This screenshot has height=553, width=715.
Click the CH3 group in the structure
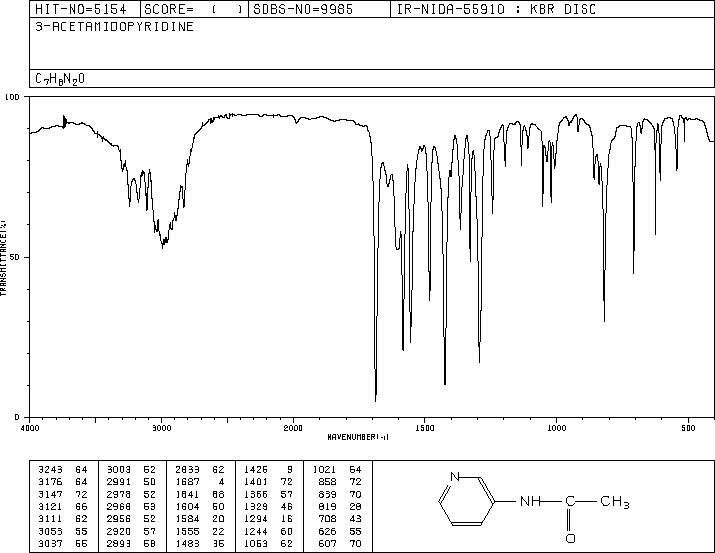point(615,502)
